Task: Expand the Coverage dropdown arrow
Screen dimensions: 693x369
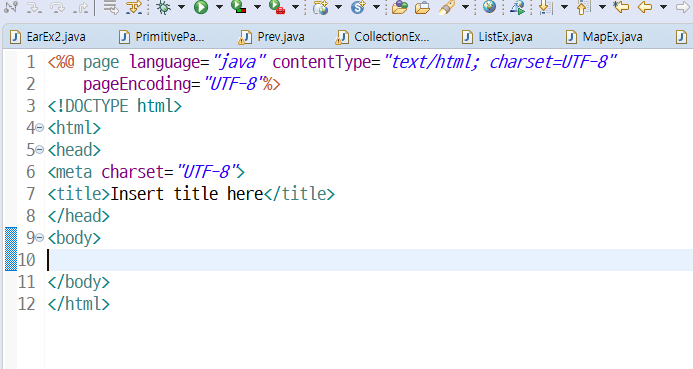Action: [257, 7]
